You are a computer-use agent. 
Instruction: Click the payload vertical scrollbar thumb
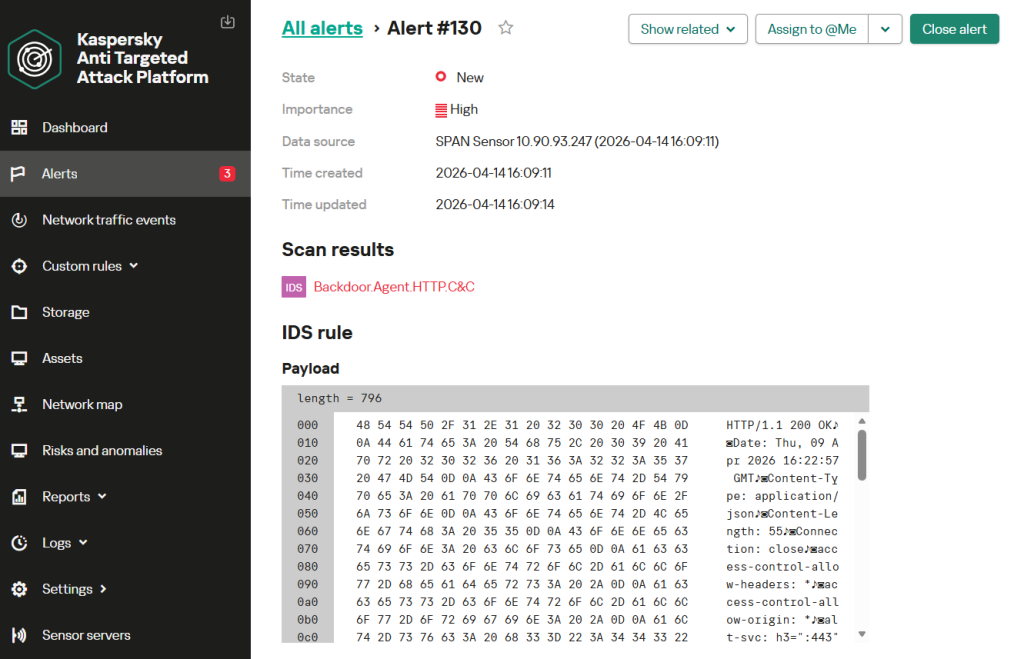click(862, 455)
